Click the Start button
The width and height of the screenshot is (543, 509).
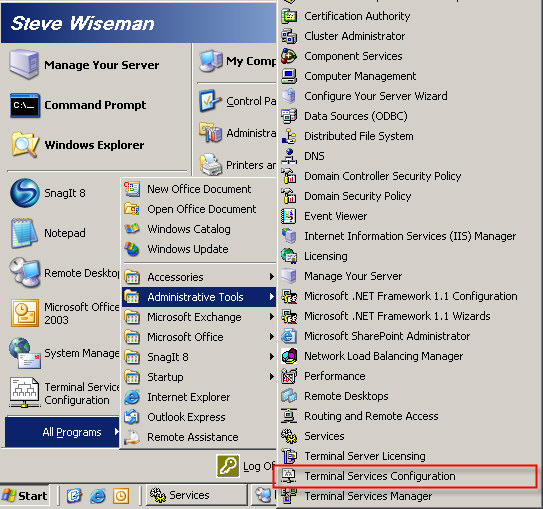(25, 495)
